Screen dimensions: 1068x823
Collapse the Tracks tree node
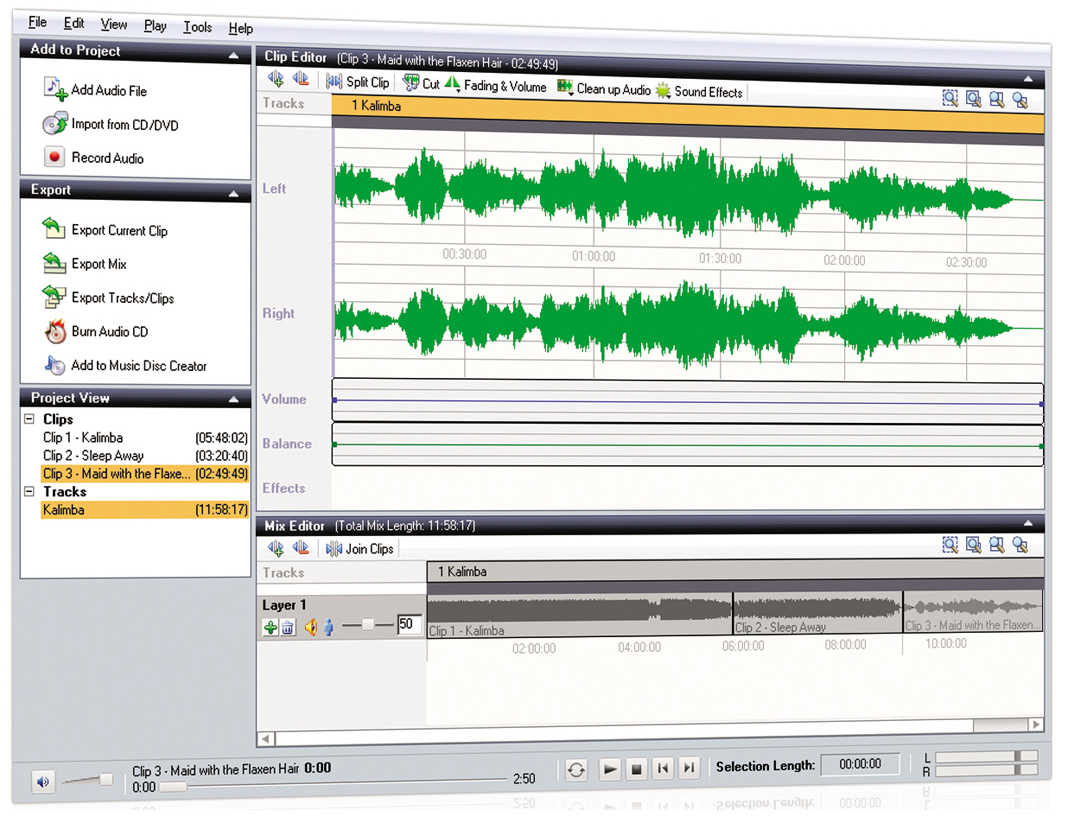pos(30,492)
